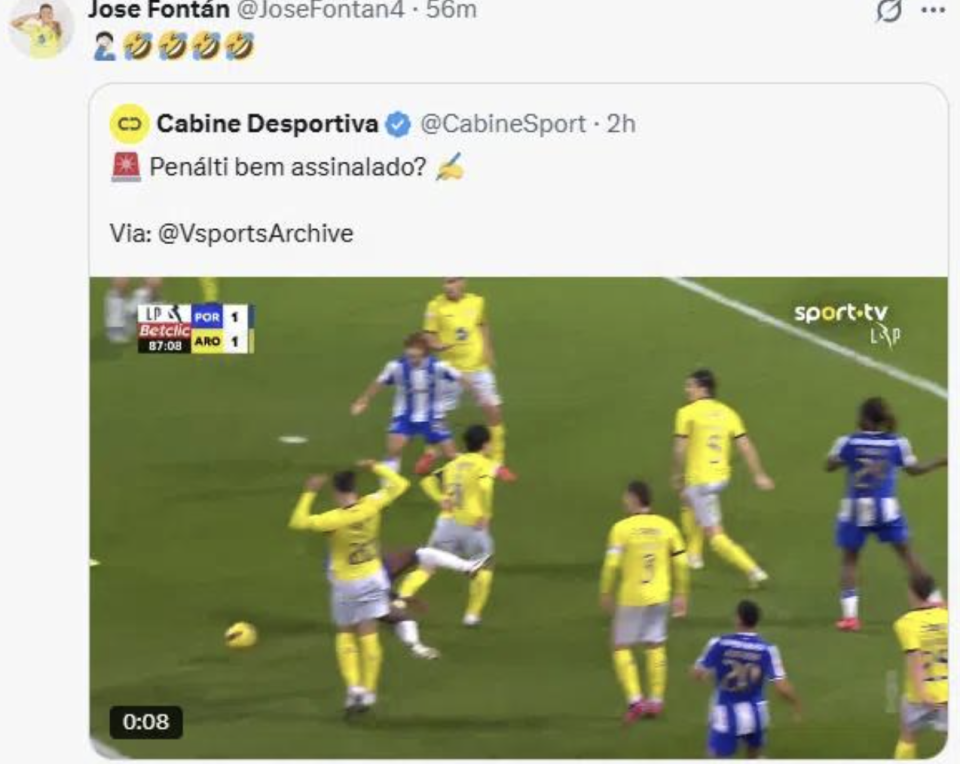Click the 0:08 video duration badge
This screenshot has height=764, width=960.
(146, 721)
